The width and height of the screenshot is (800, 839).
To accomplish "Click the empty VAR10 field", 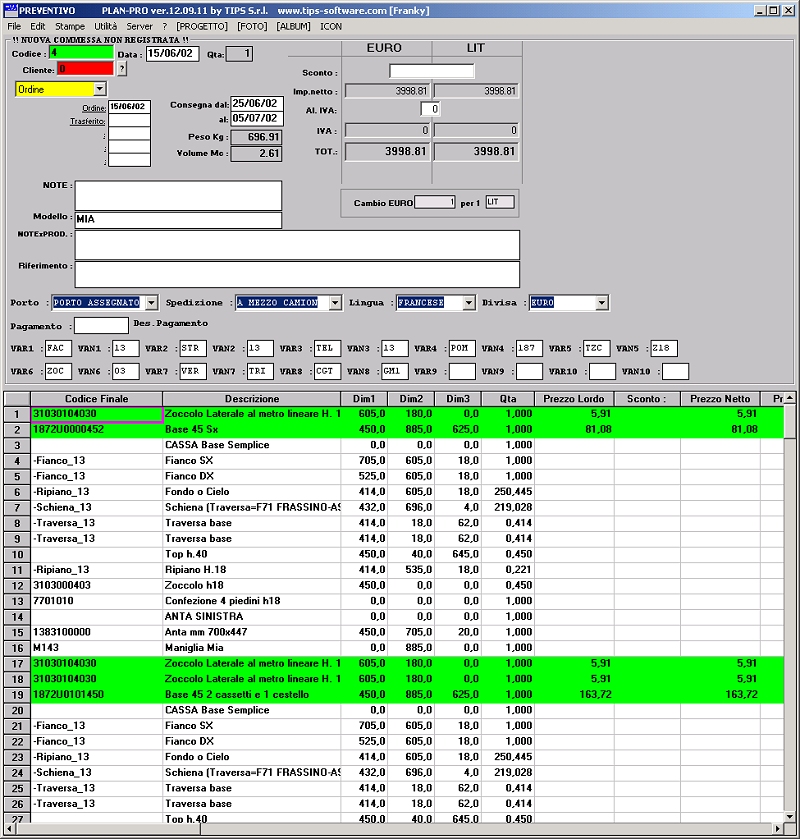I will pos(602,371).
